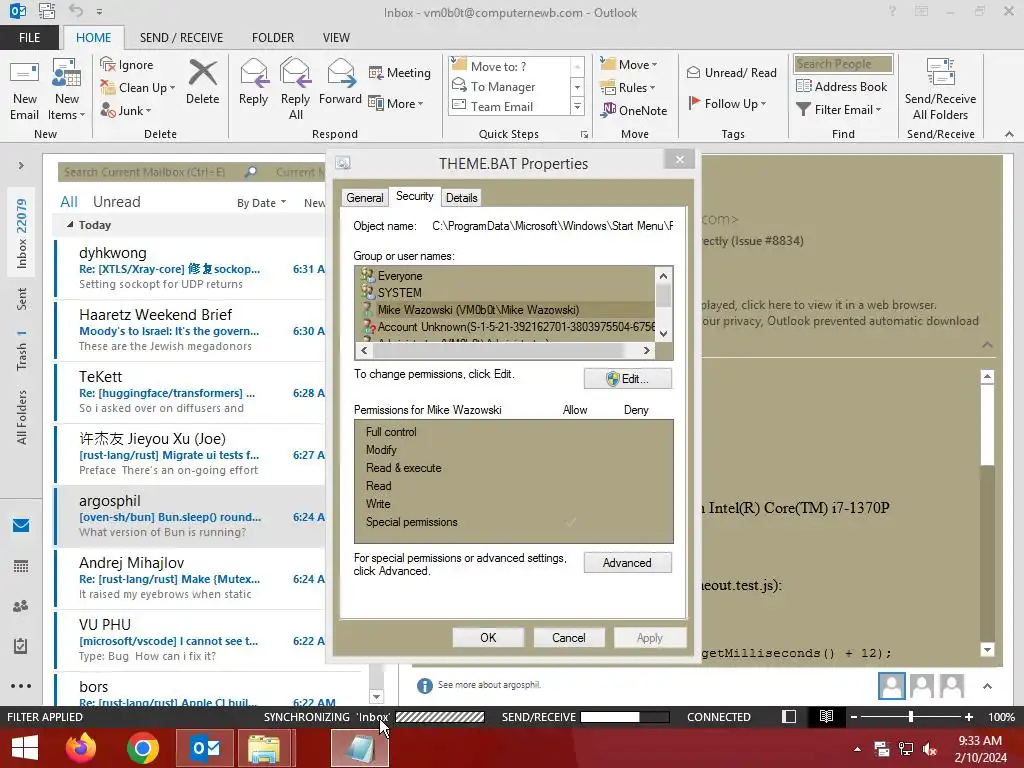Switch to Reading view in status bar
Image resolution: width=1024 pixels, height=768 pixels.
[x=826, y=716]
